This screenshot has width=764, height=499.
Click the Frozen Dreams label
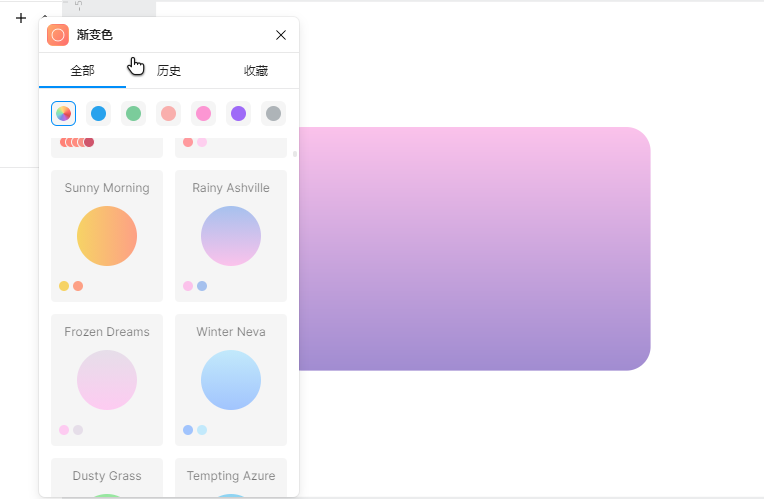(x=107, y=332)
